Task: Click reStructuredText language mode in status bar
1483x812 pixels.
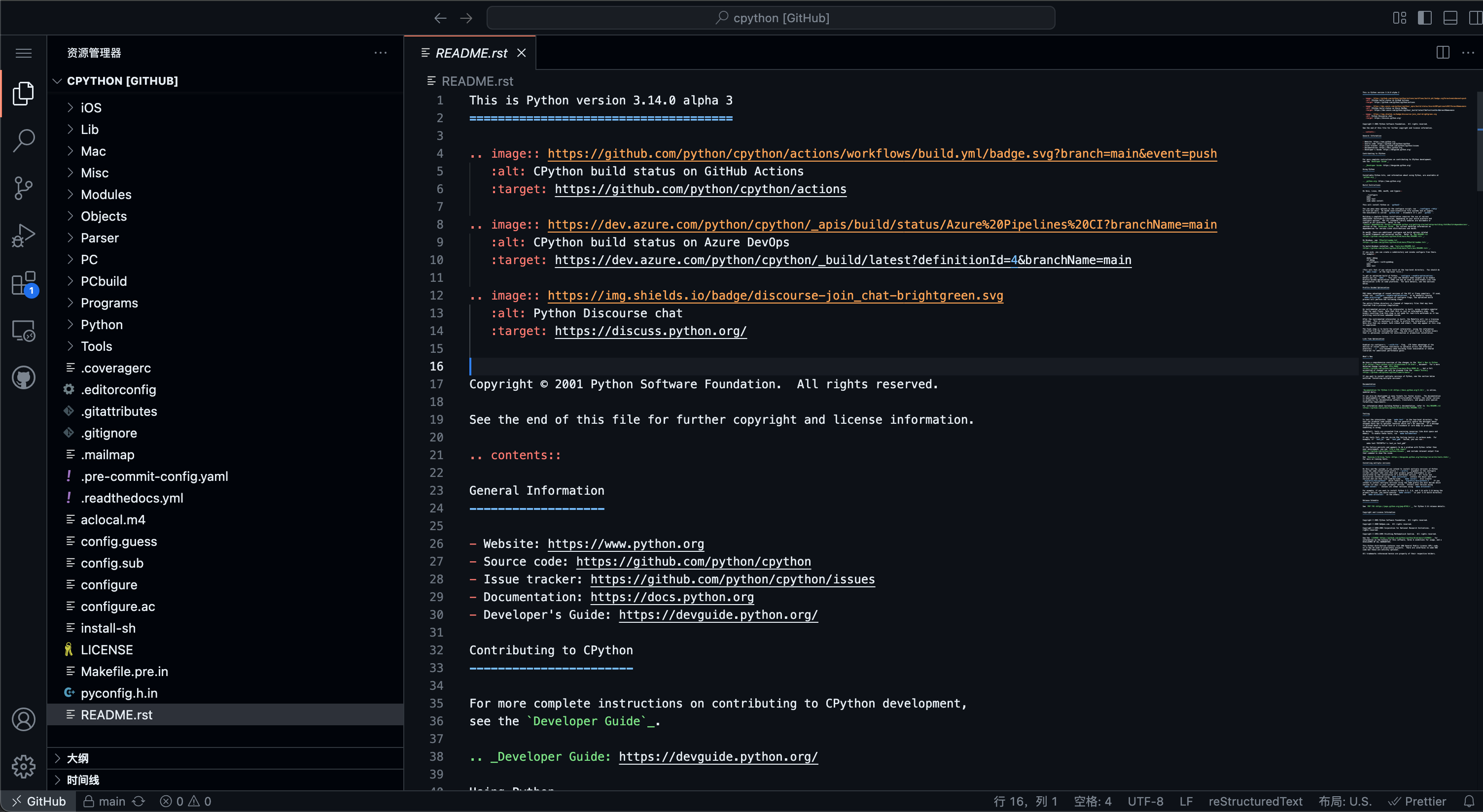Action: 1255,801
